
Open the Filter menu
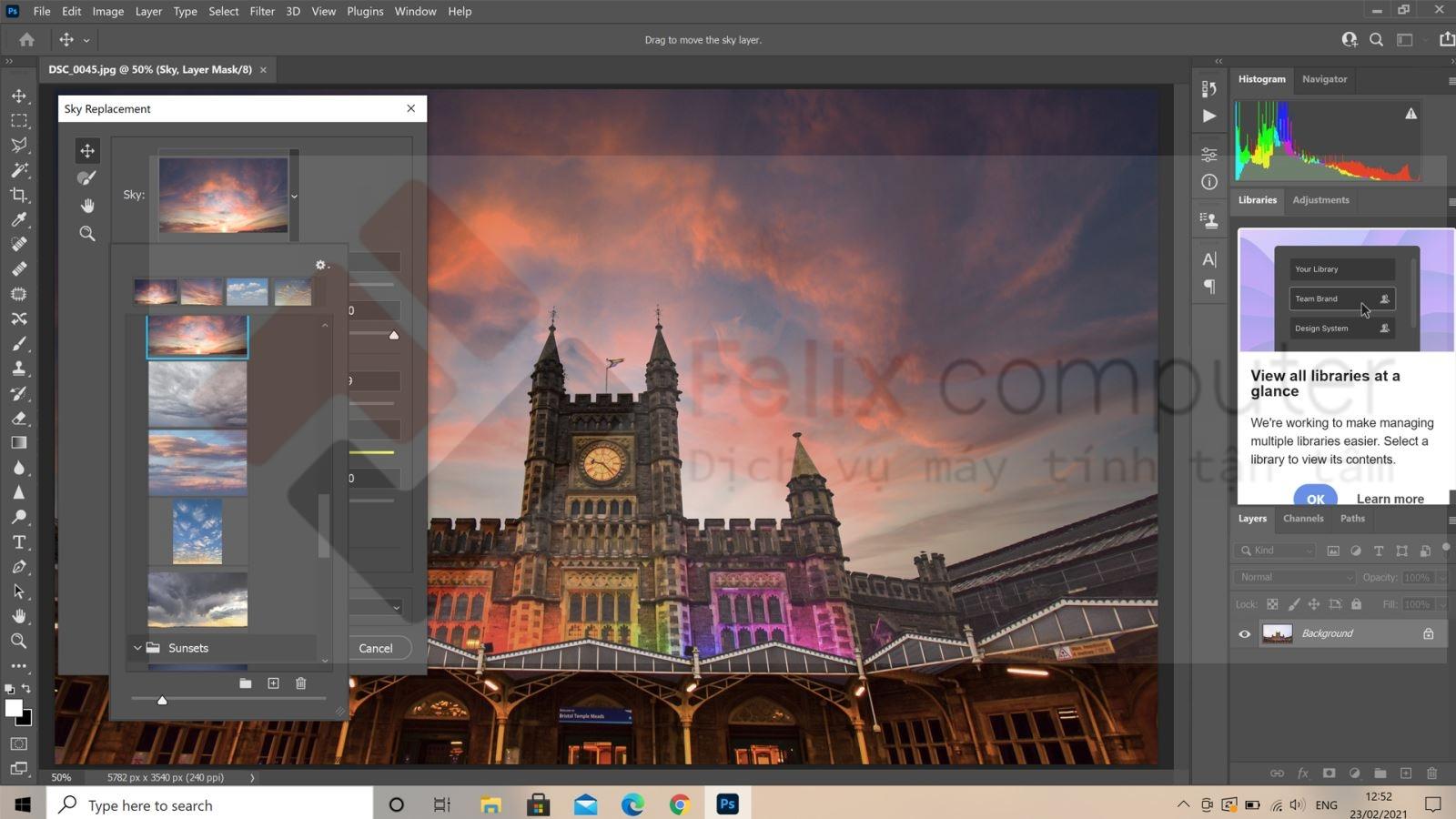click(x=262, y=11)
